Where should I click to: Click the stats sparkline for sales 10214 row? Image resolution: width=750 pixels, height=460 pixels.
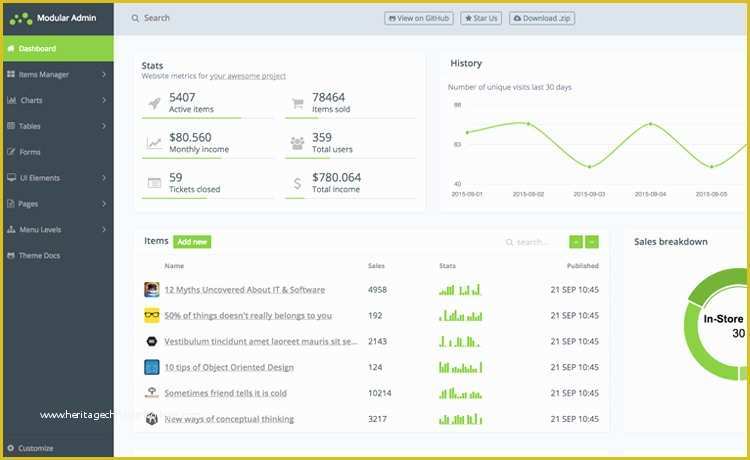pos(460,393)
